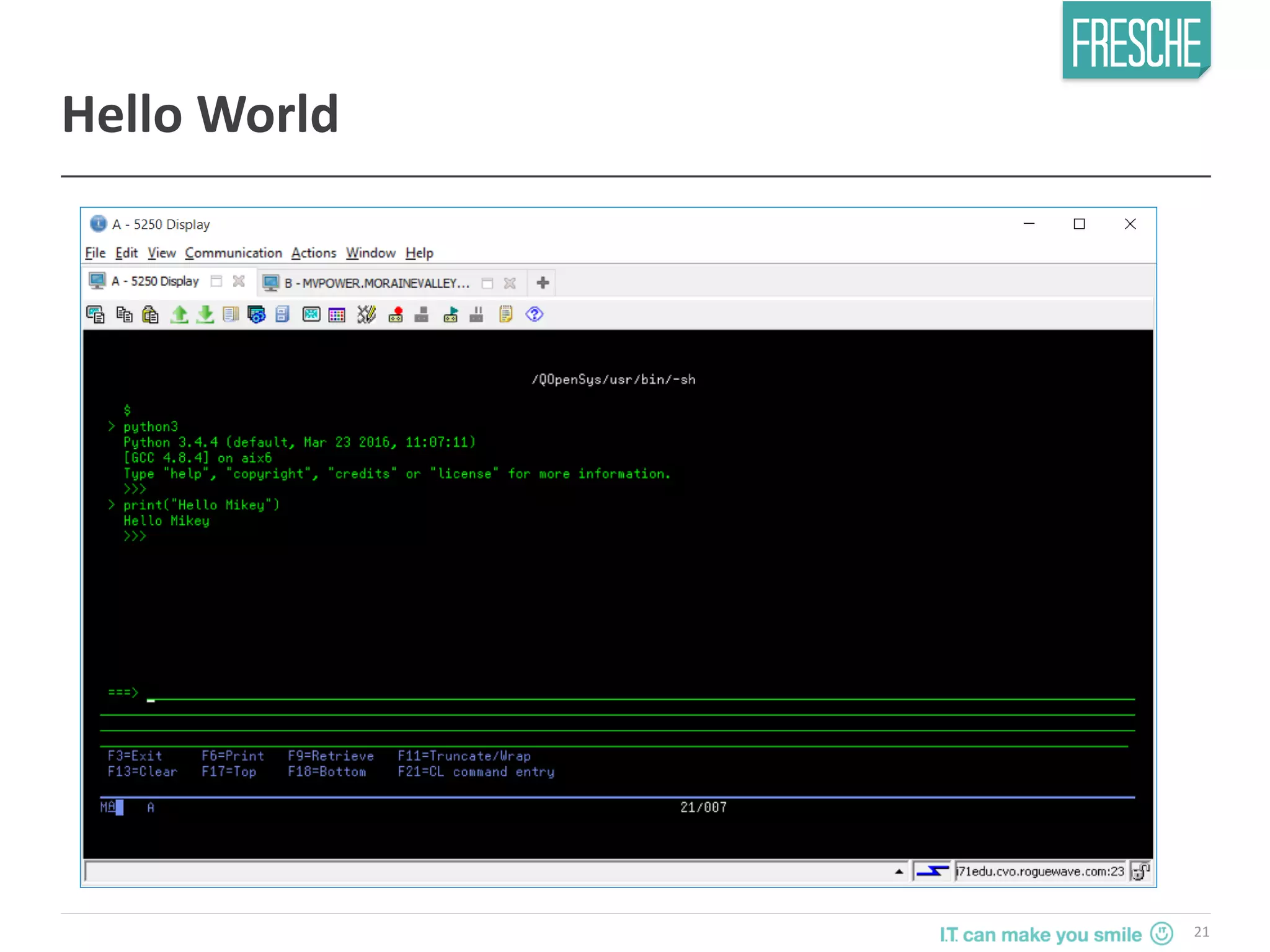Detach the A - 5250 Display tab window
Image resolution: width=1270 pixels, height=952 pixels.
216,281
